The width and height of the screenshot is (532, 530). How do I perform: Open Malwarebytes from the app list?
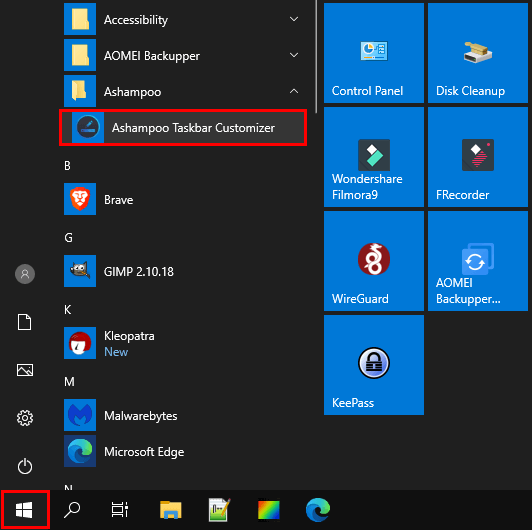[183, 415]
